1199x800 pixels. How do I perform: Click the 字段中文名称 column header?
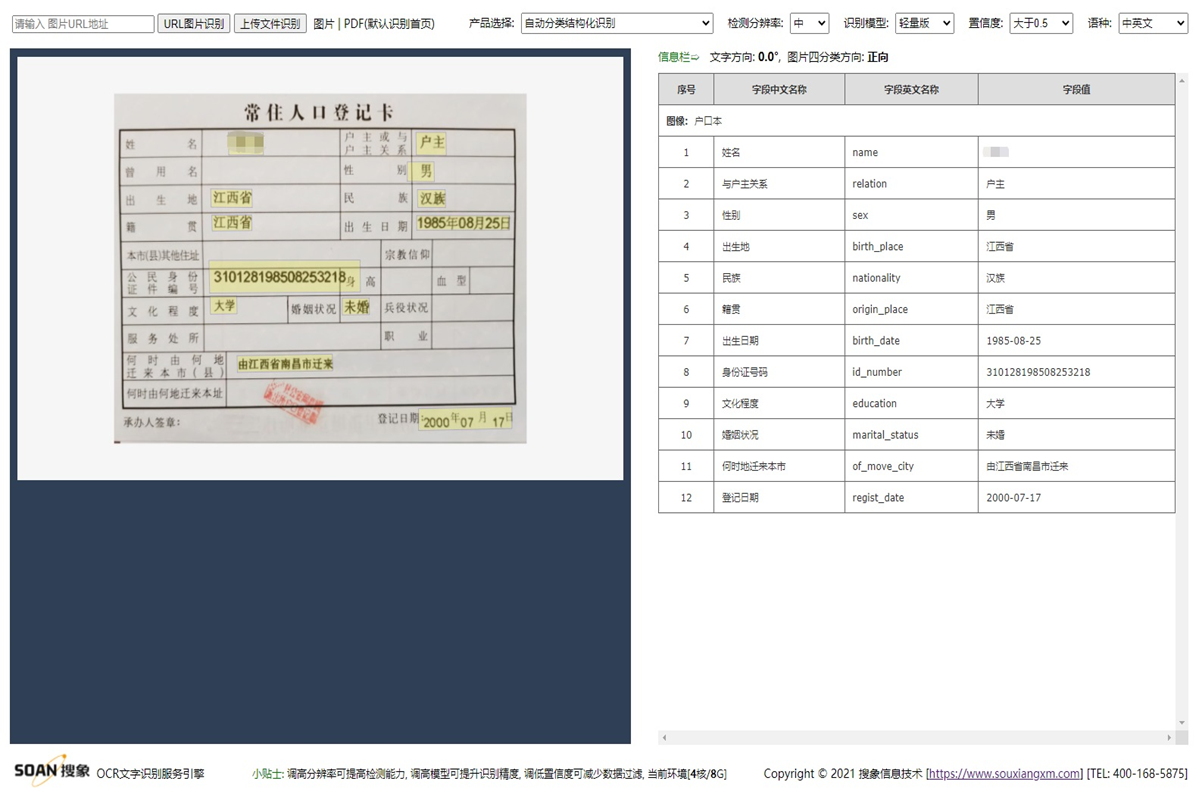tap(779, 90)
